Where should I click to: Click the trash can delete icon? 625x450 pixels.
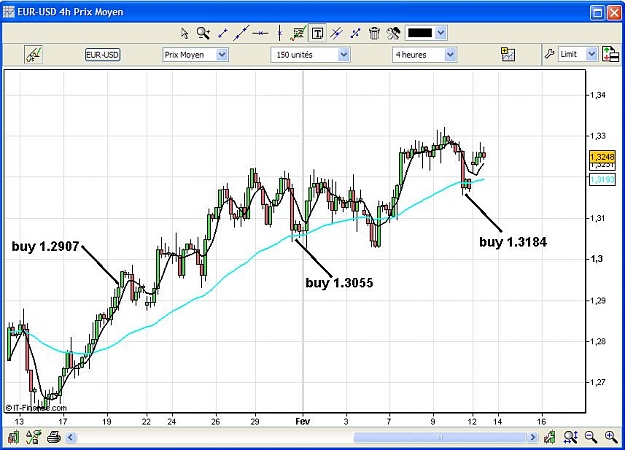tap(374, 33)
